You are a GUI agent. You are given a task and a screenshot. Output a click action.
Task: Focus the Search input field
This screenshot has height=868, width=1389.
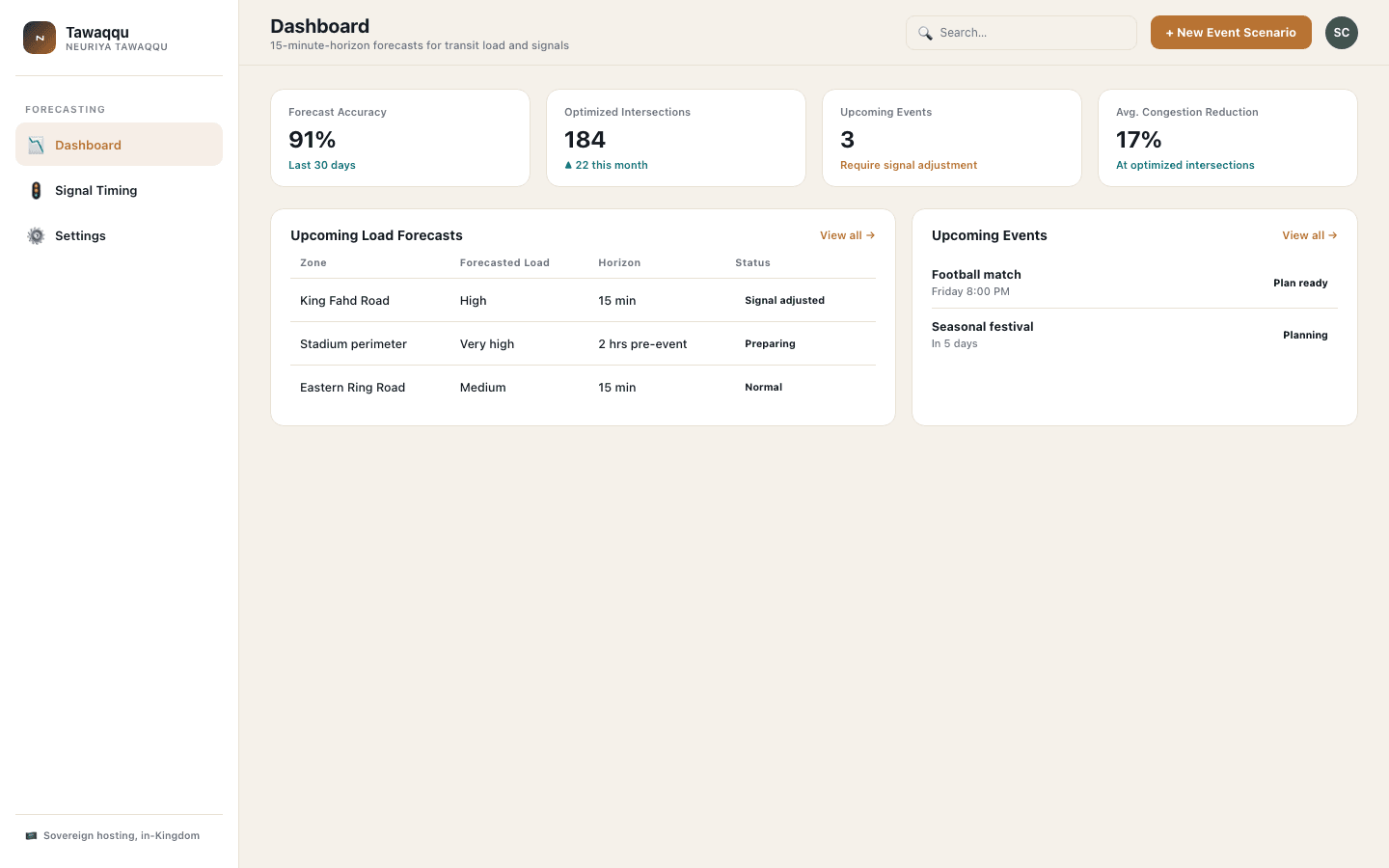pyautogui.click(x=1021, y=33)
